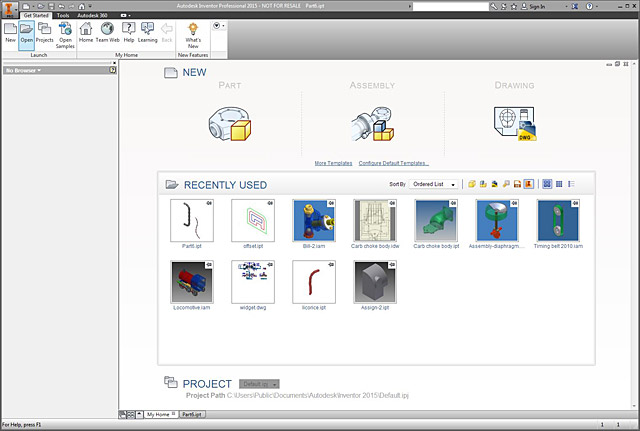
Task: Switch to large thumbnails view
Action: pyautogui.click(x=547, y=184)
